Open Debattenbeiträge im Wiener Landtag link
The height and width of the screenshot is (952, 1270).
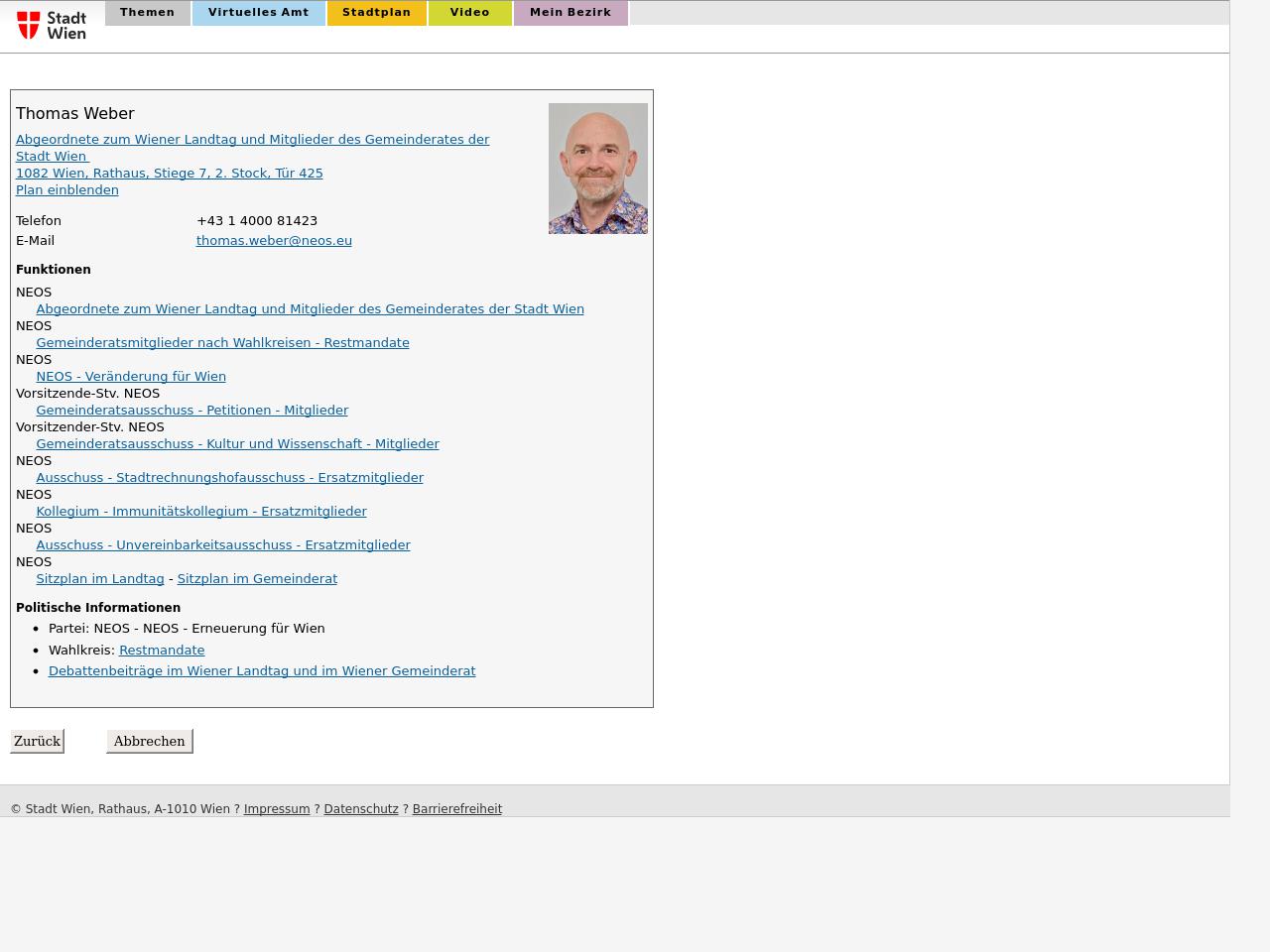[x=262, y=670]
